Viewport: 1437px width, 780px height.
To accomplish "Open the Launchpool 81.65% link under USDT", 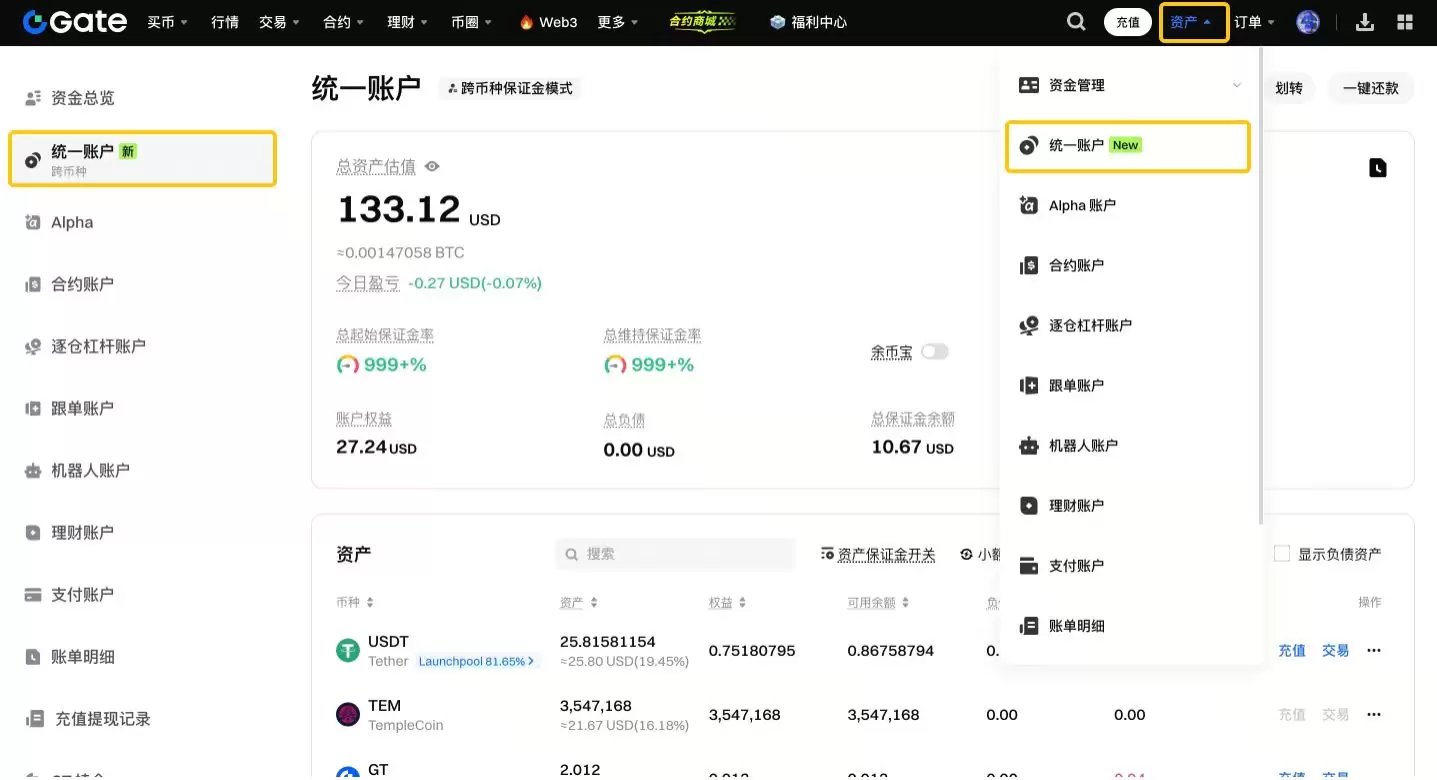I will click(x=477, y=661).
